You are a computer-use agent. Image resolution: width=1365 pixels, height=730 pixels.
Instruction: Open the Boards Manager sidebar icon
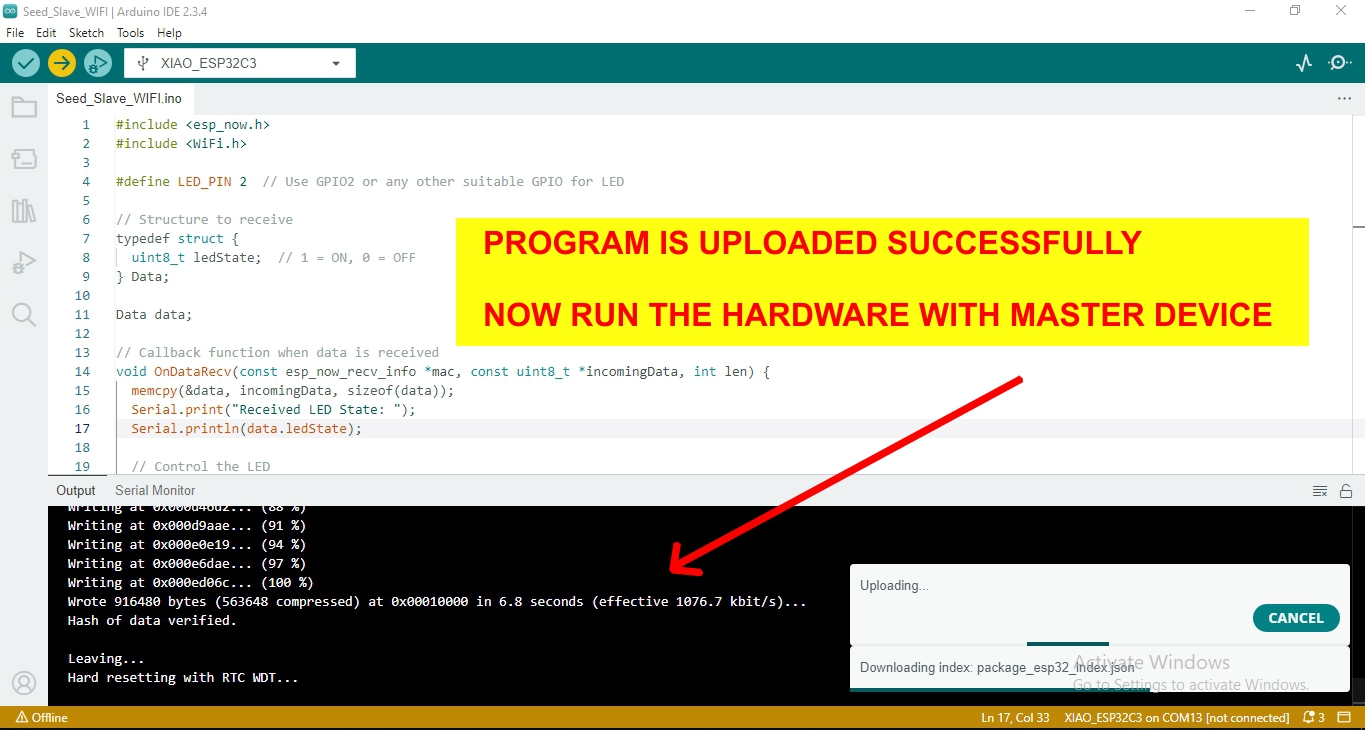tap(24, 159)
